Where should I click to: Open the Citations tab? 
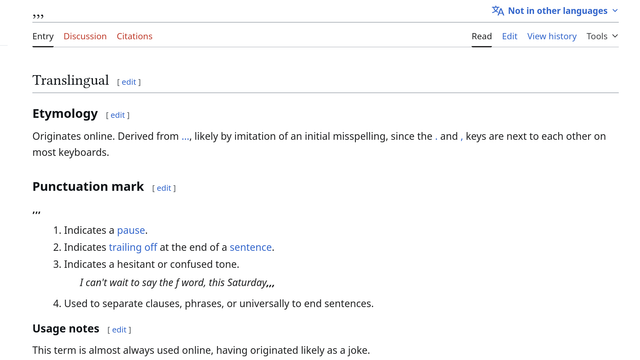click(x=134, y=36)
